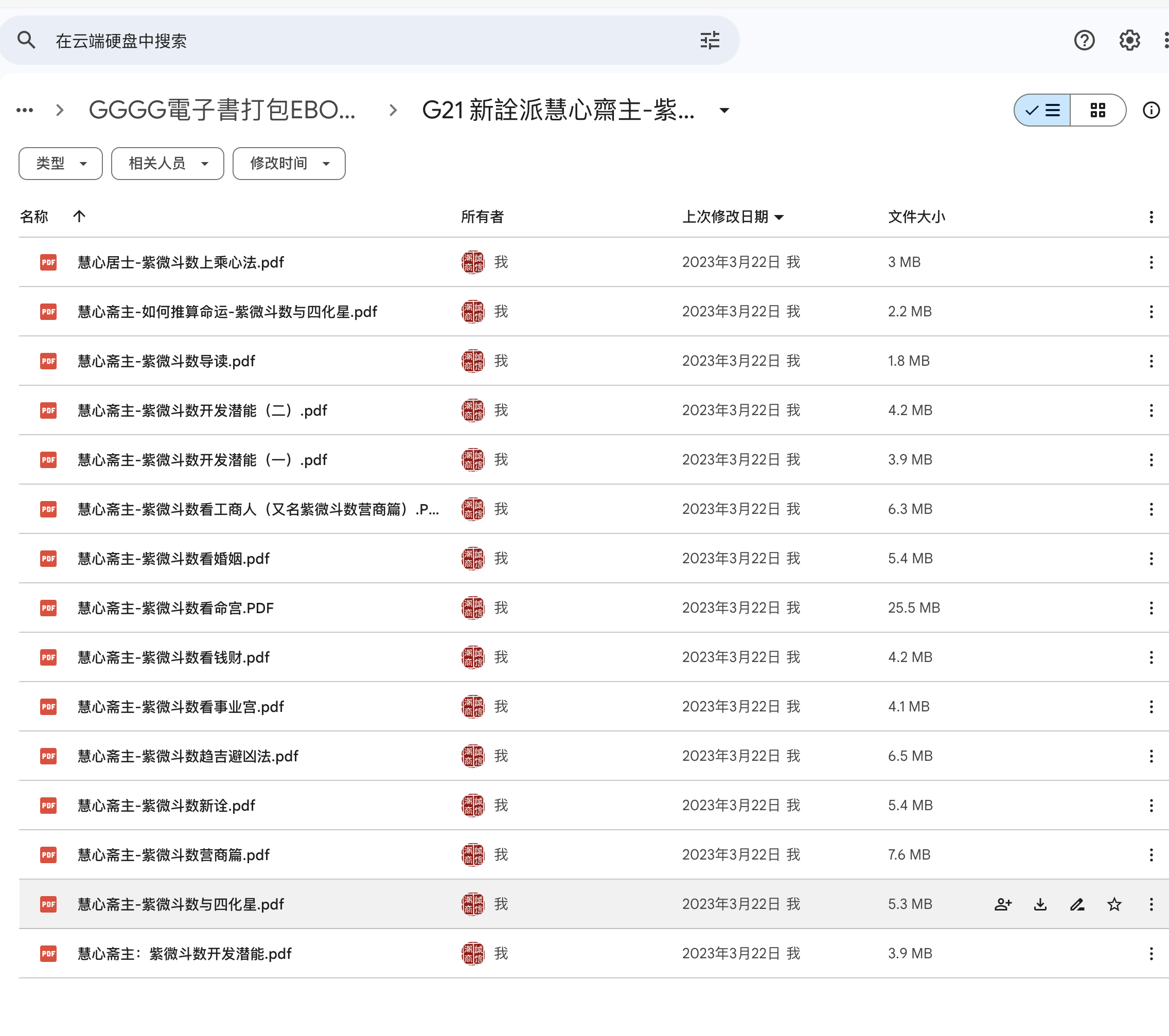The width and height of the screenshot is (1169, 1036).
Task: Expand the G21 新詮派慧心齋主 folder dropdown
Action: (724, 111)
